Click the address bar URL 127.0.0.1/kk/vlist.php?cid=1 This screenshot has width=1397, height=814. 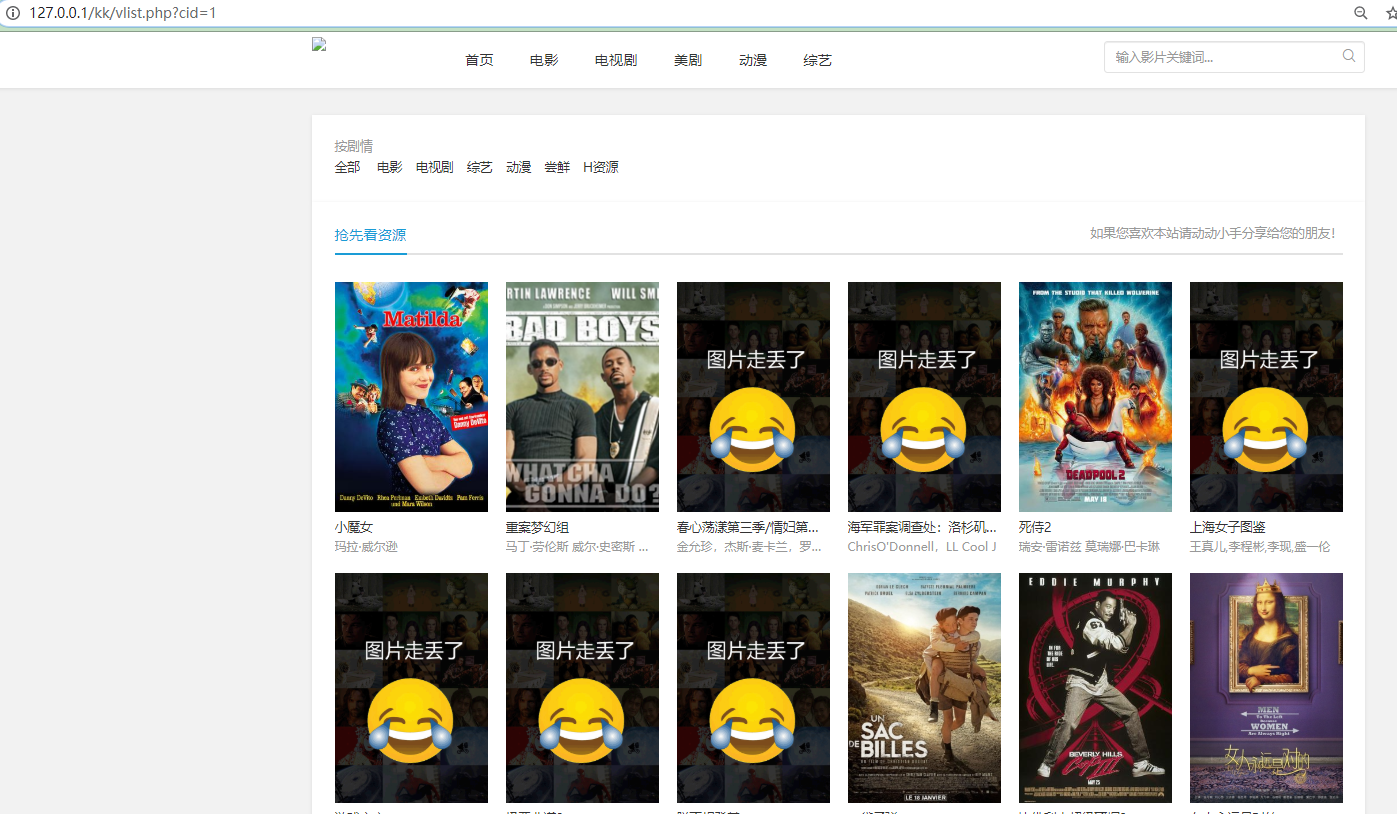pos(123,13)
